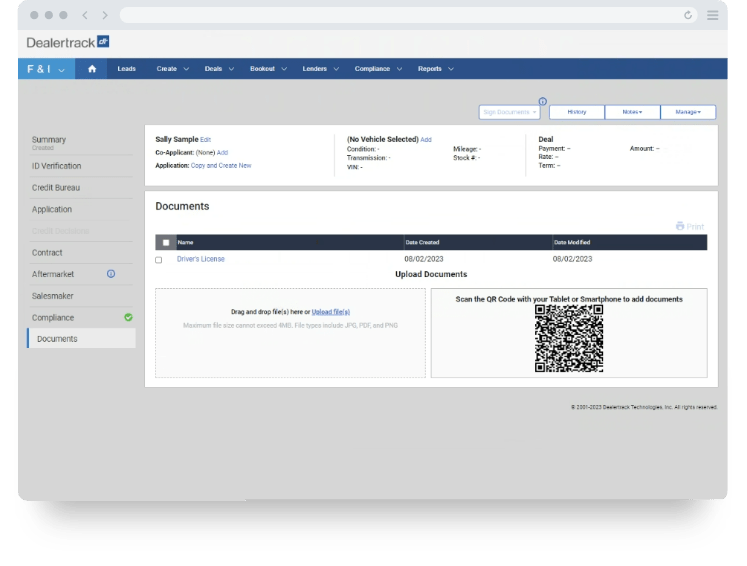The height and width of the screenshot is (566, 747).
Task: Expand the Reports menu
Action: (435, 69)
